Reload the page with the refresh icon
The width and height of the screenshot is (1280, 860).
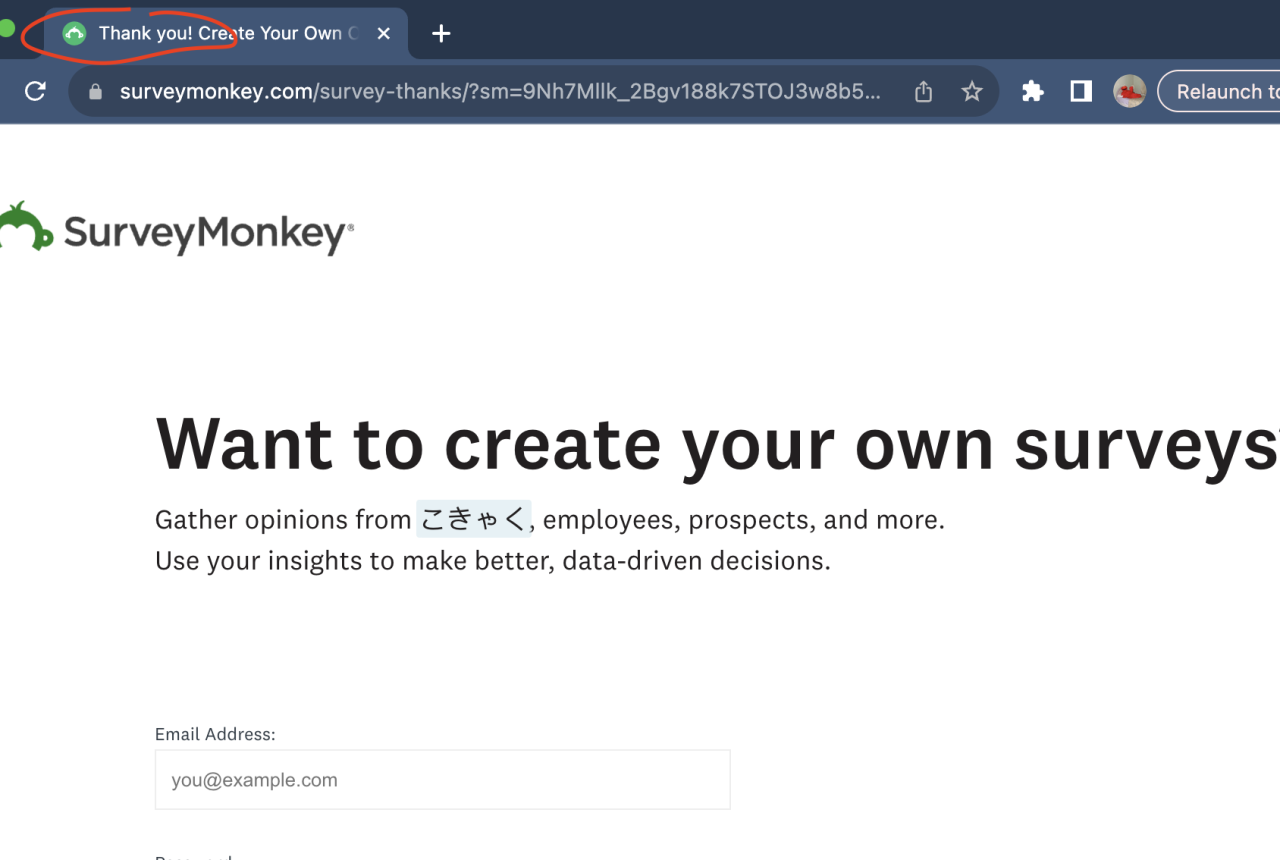coord(35,92)
